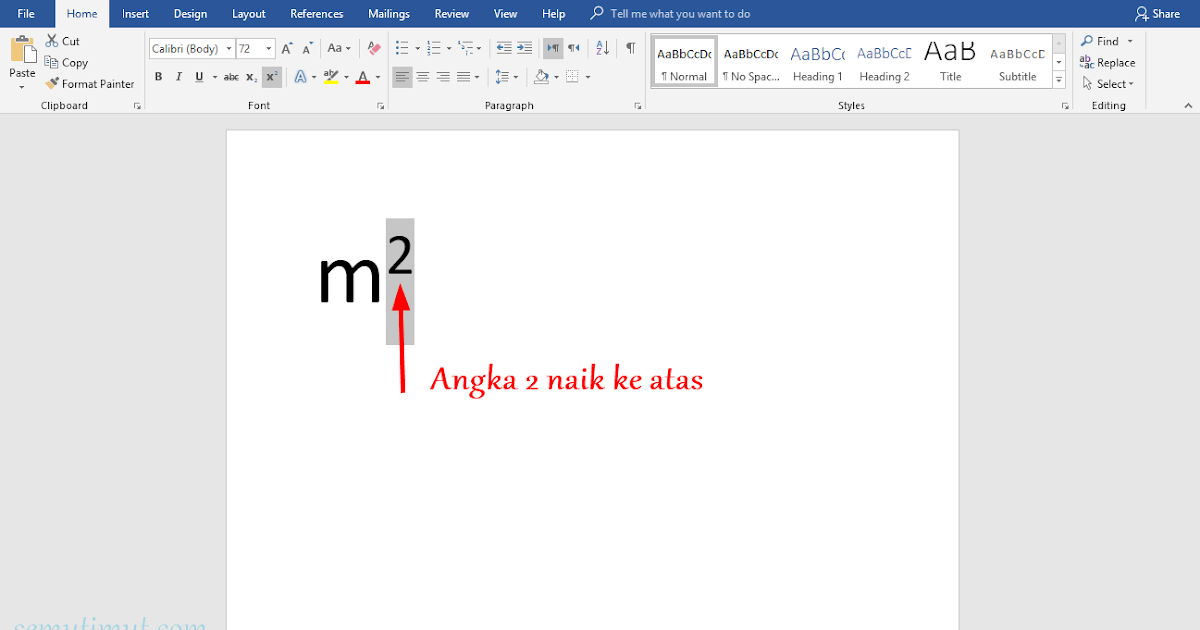Increase font size with the grow font icon
1200x630 pixels.
click(287, 48)
